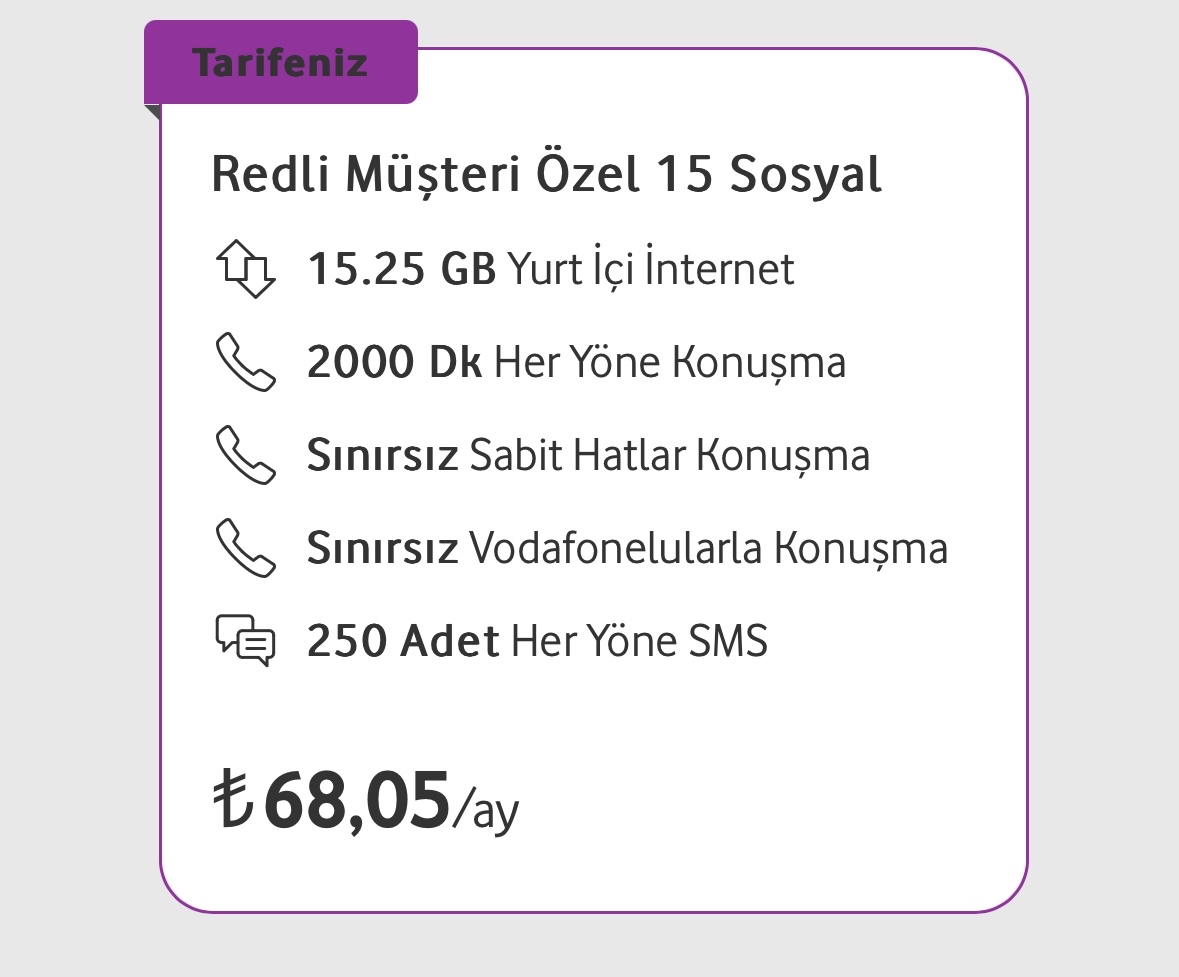Click the data transfer arrows icon

coord(246,269)
